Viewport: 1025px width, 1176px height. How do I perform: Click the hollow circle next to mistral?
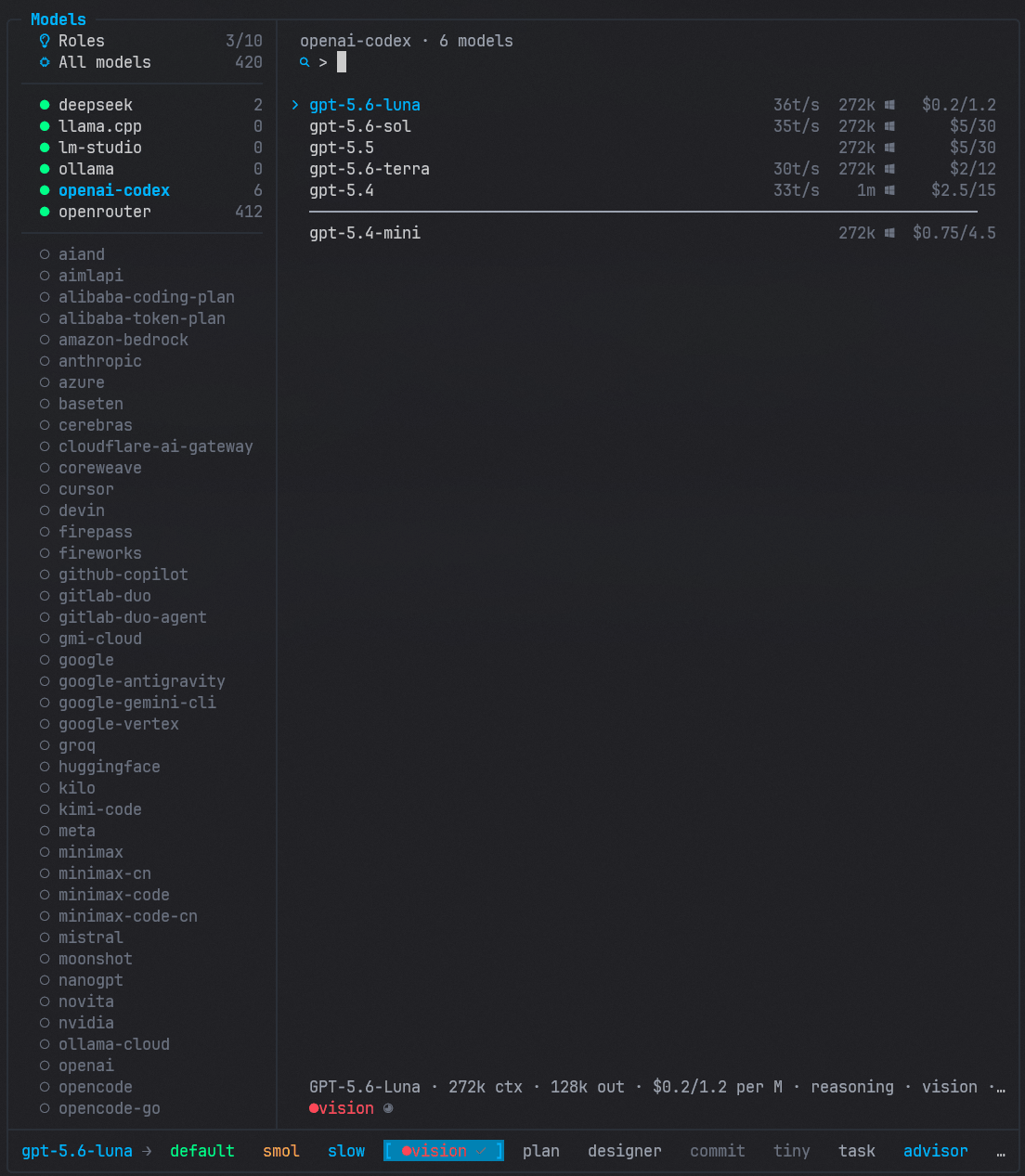click(x=45, y=937)
